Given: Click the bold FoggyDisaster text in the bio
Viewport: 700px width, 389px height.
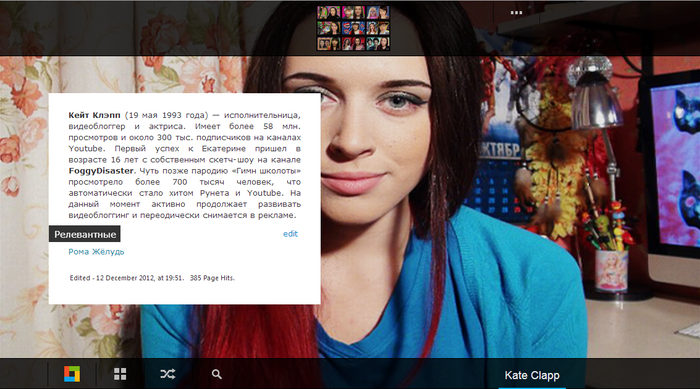Looking at the screenshot, I should click(x=101, y=171).
